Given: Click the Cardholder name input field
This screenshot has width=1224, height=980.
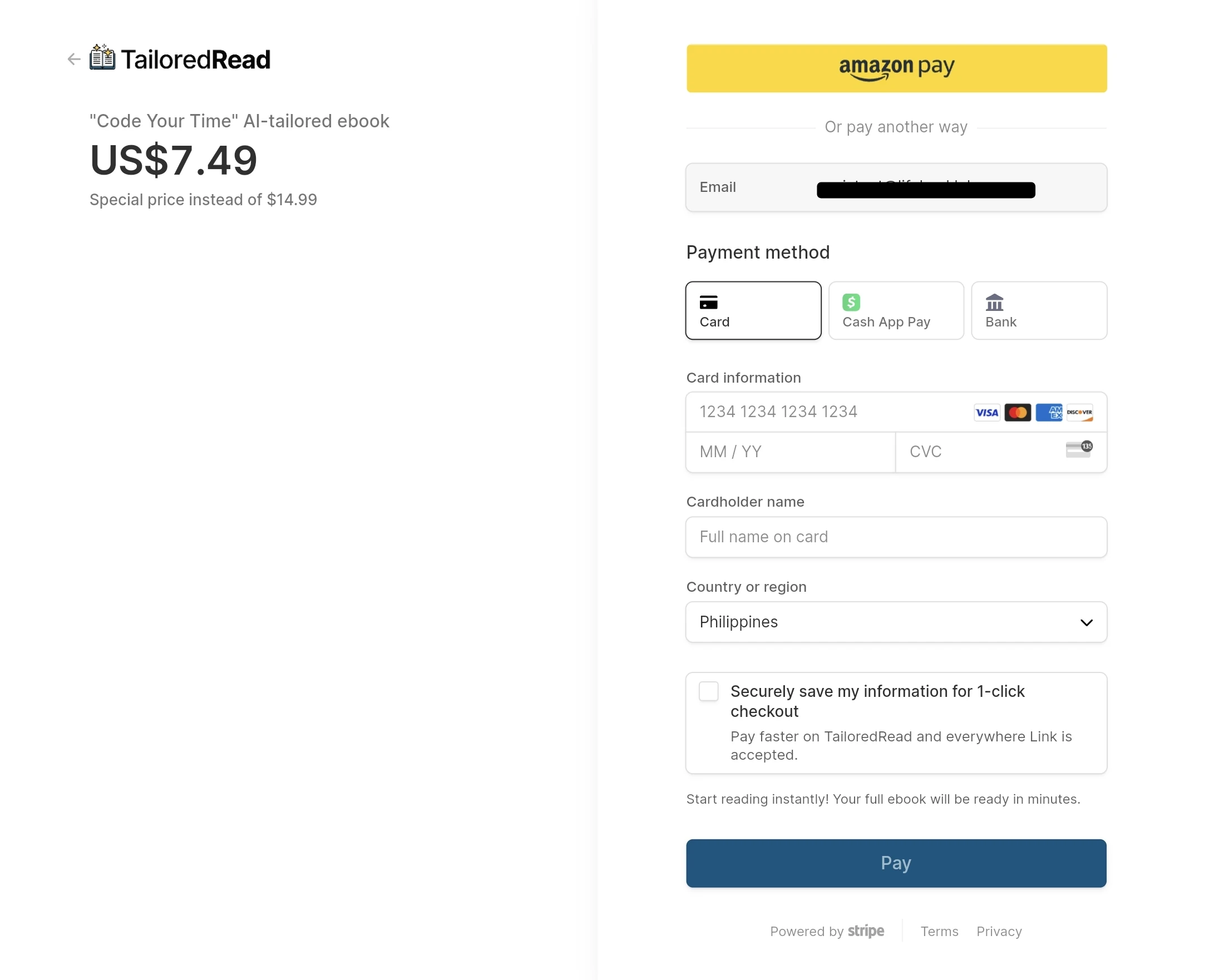Looking at the screenshot, I should [x=896, y=537].
